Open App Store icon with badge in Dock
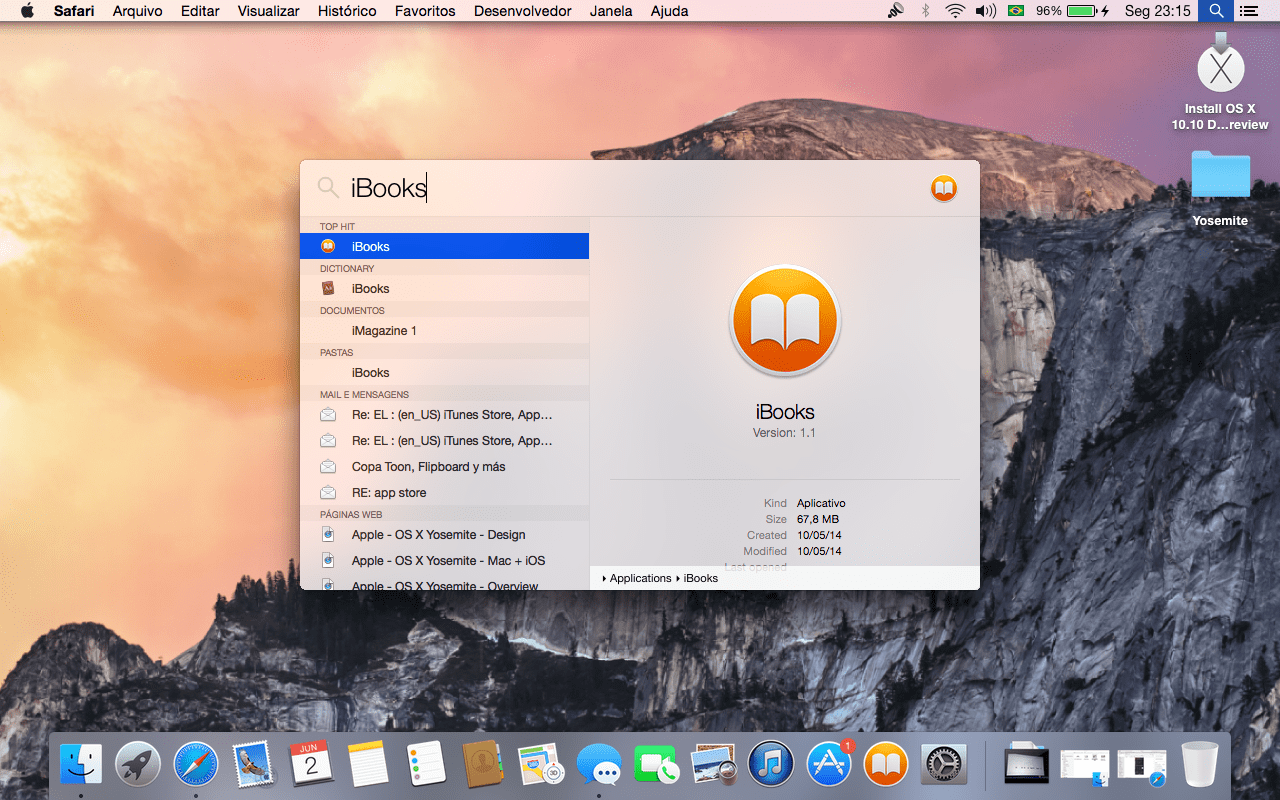 [x=829, y=765]
